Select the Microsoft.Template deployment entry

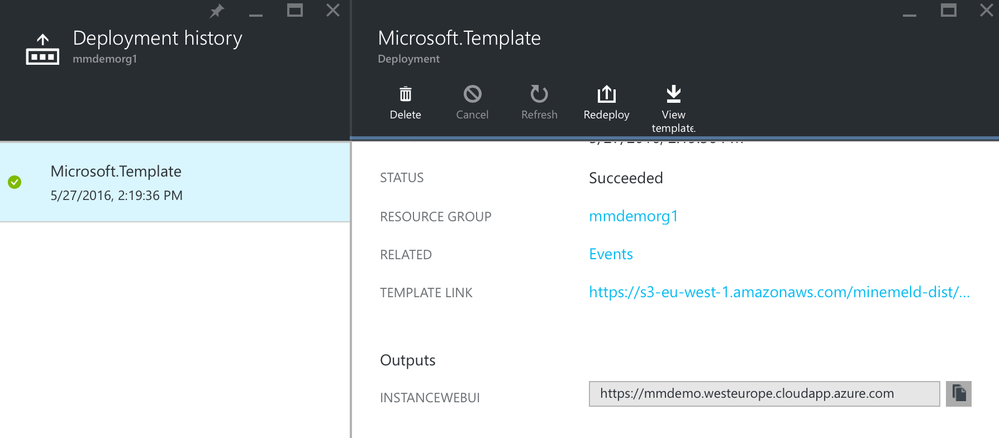click(x=175, y=182)
